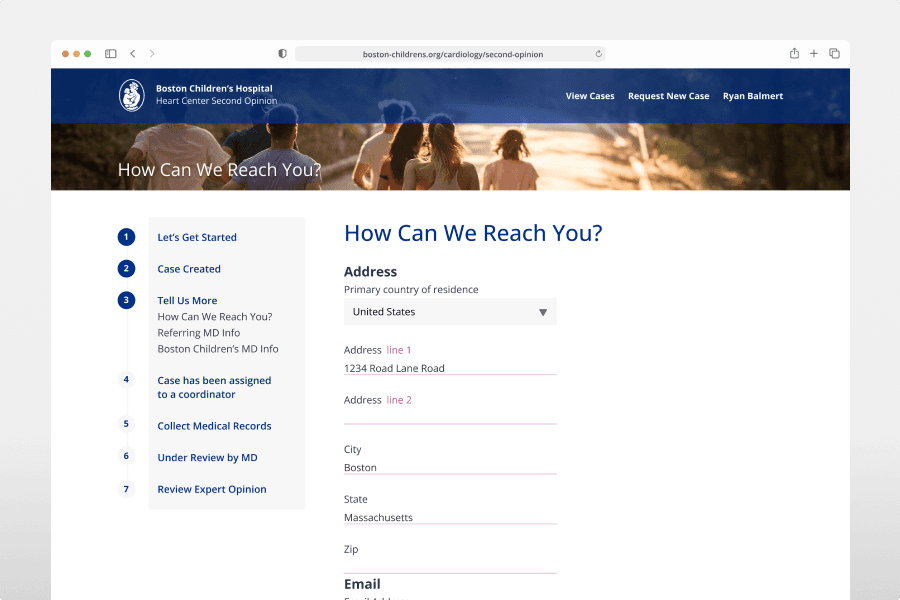900x600 pixels.
Task: Add a new tab with plus icon
Action: [814, 53]
